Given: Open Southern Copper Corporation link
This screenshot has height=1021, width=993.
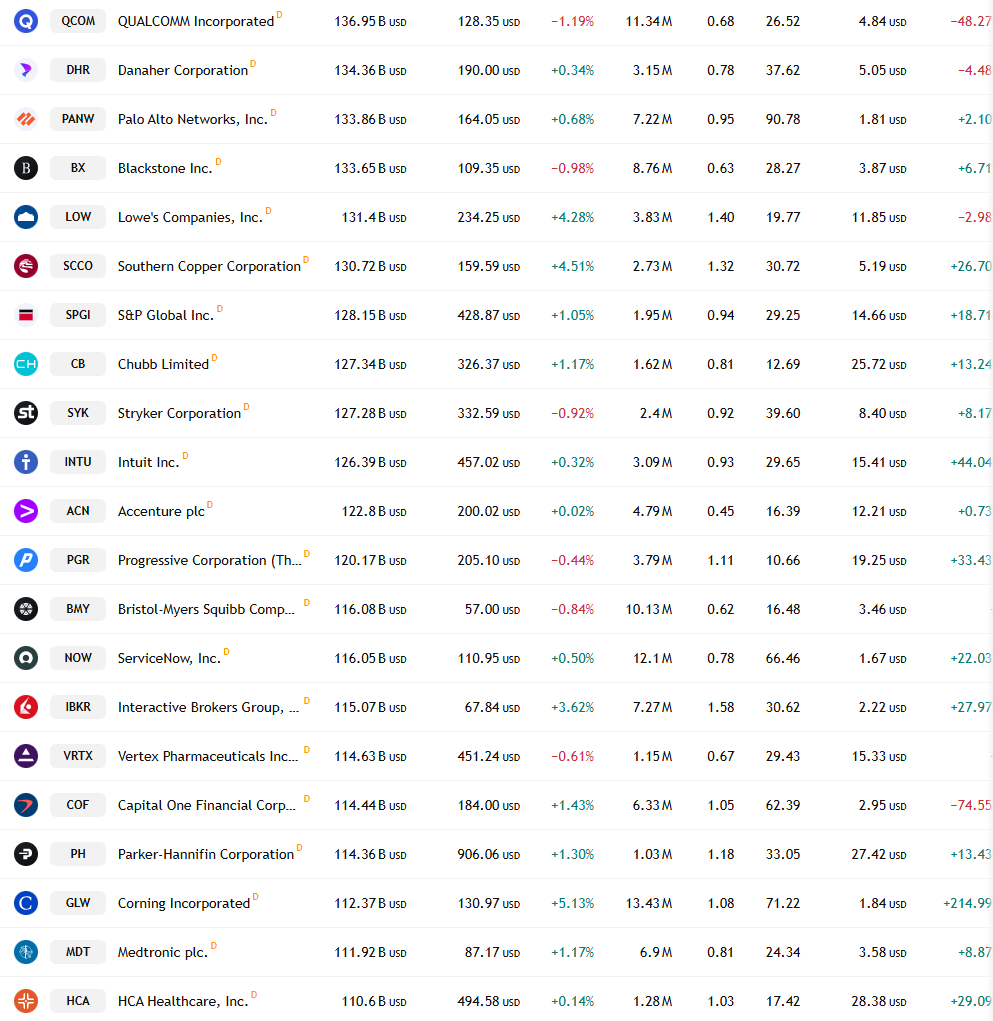Looking at the screenshot, I should point(209,266).
